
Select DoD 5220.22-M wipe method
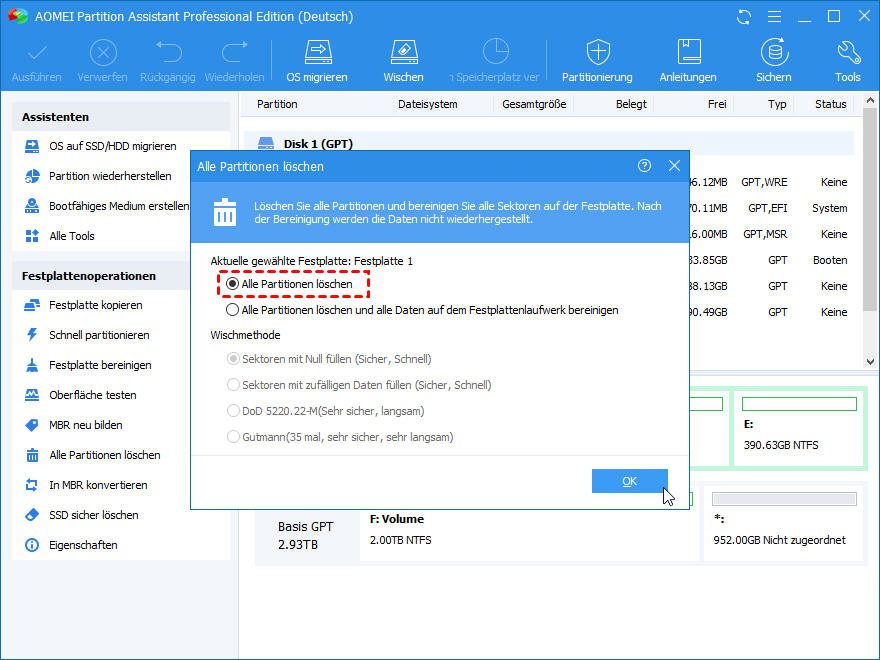[233, 411]
